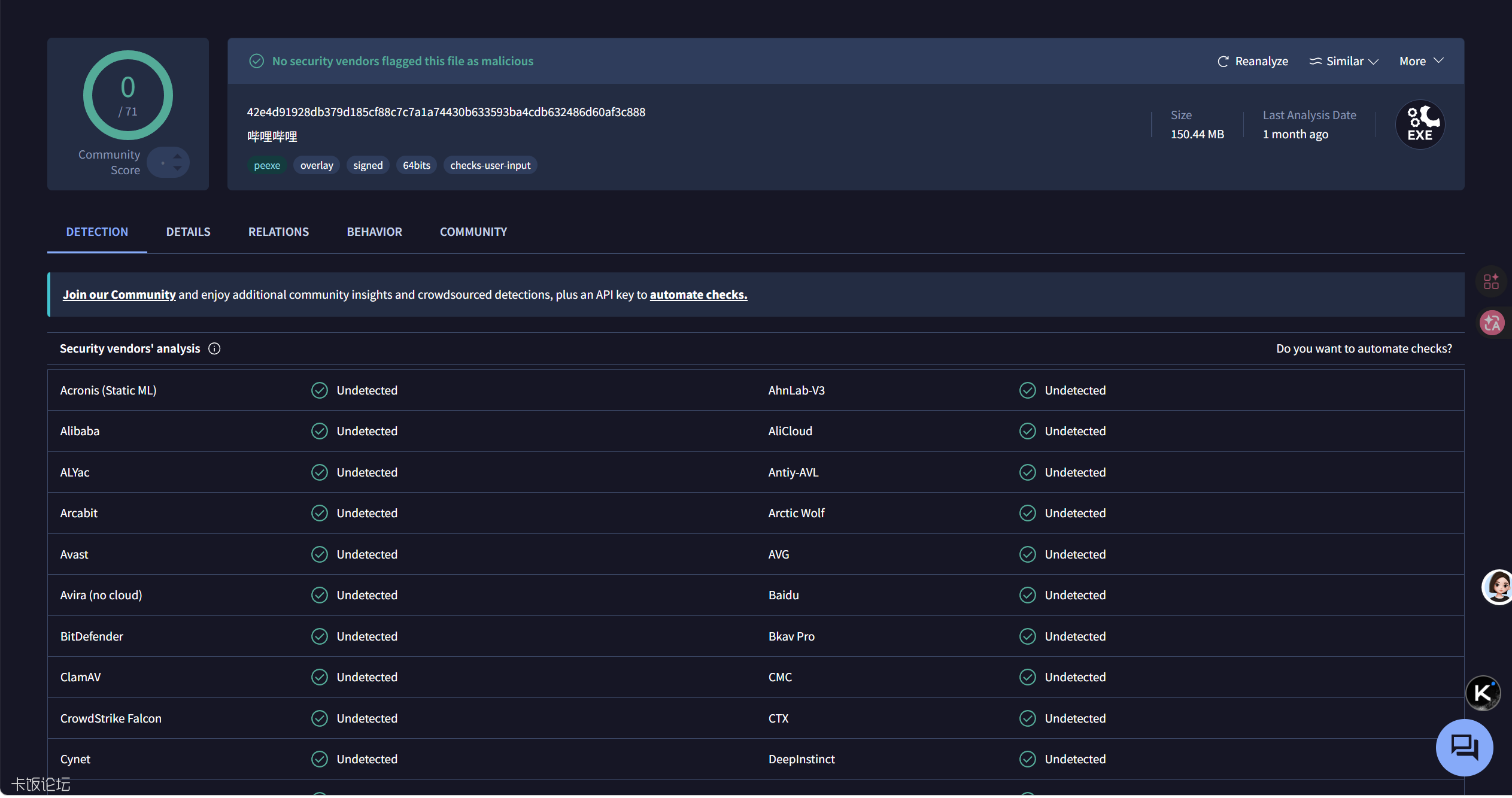
Task: Expand the More dropdown menu
Action: [x=1421, y=62]
